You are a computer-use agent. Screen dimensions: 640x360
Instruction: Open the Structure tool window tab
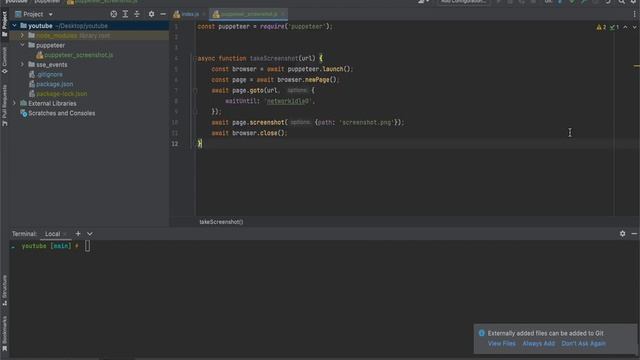4,290
